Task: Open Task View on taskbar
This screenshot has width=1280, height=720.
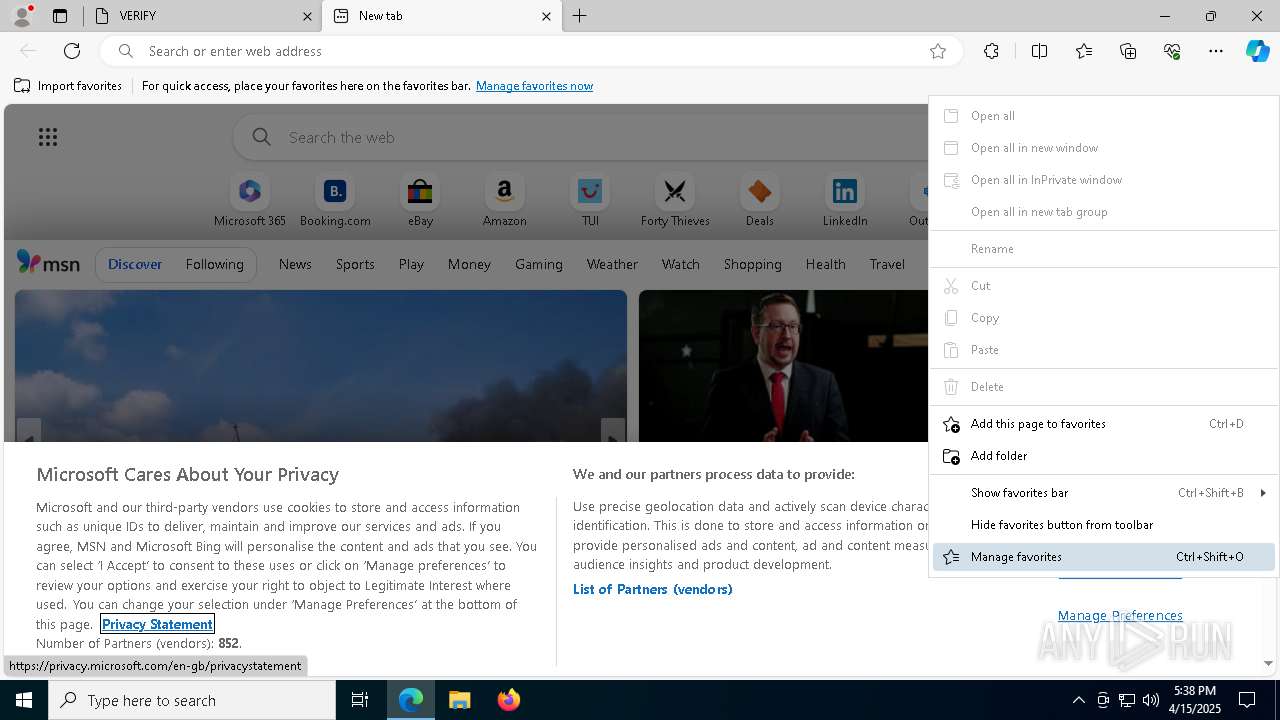Action: 360,700
